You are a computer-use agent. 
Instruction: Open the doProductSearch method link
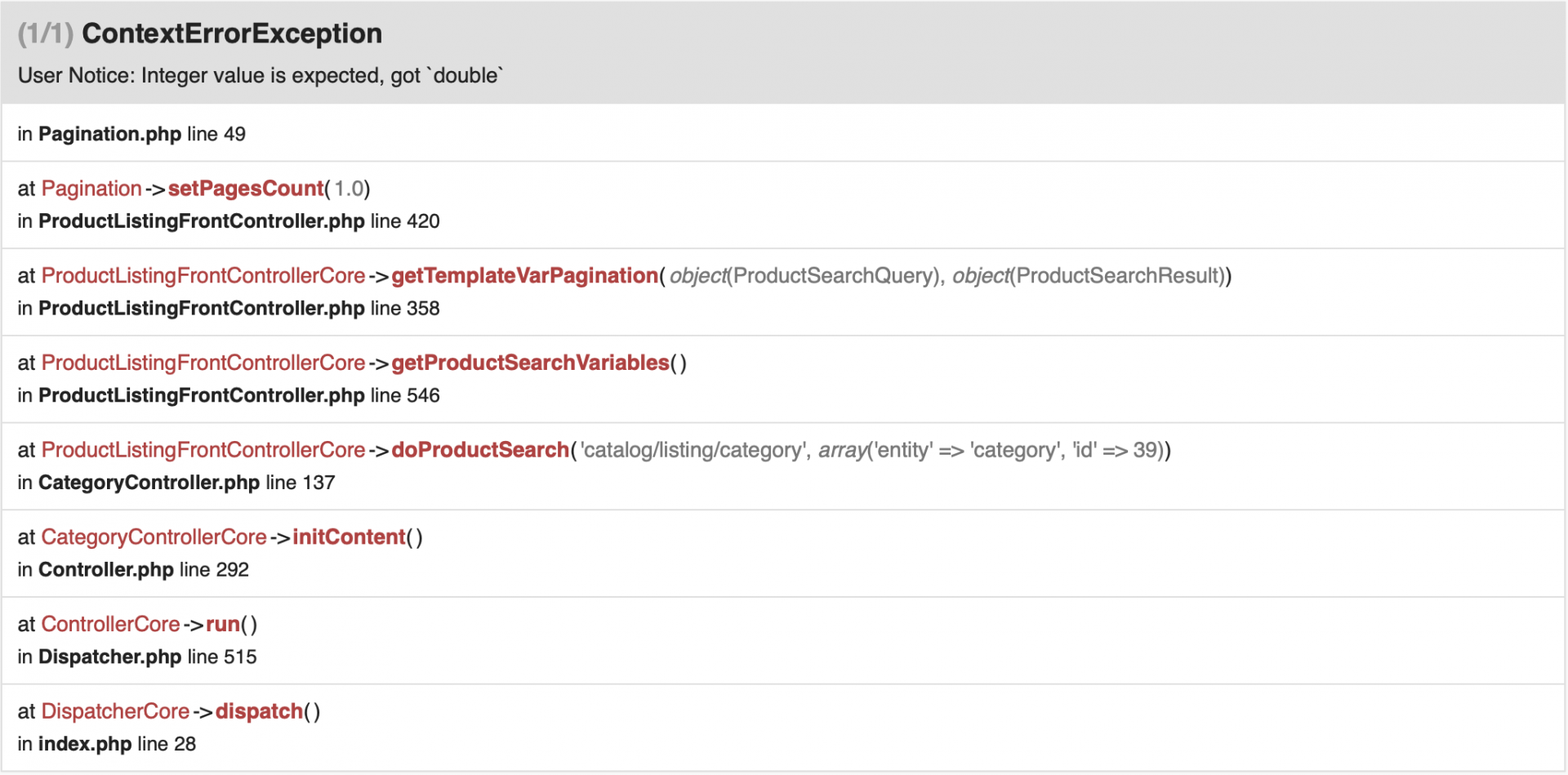(x=479, y=450)
